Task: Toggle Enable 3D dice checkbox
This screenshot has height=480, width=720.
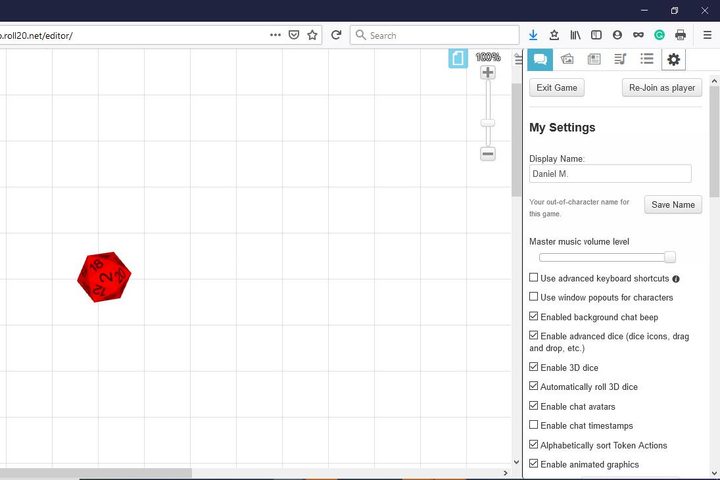Action: (534, 367)
